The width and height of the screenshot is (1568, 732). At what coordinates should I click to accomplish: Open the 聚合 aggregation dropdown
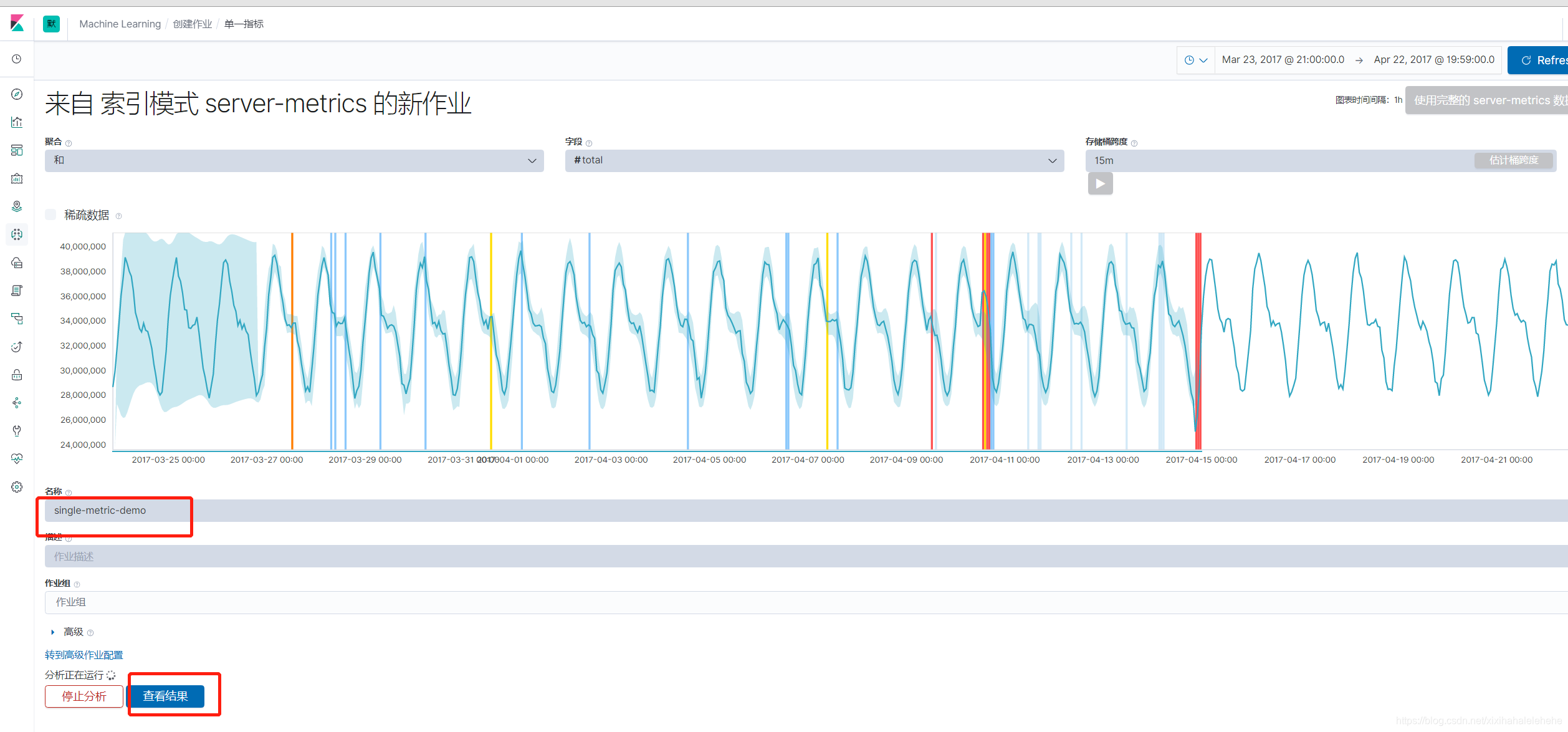294,160
